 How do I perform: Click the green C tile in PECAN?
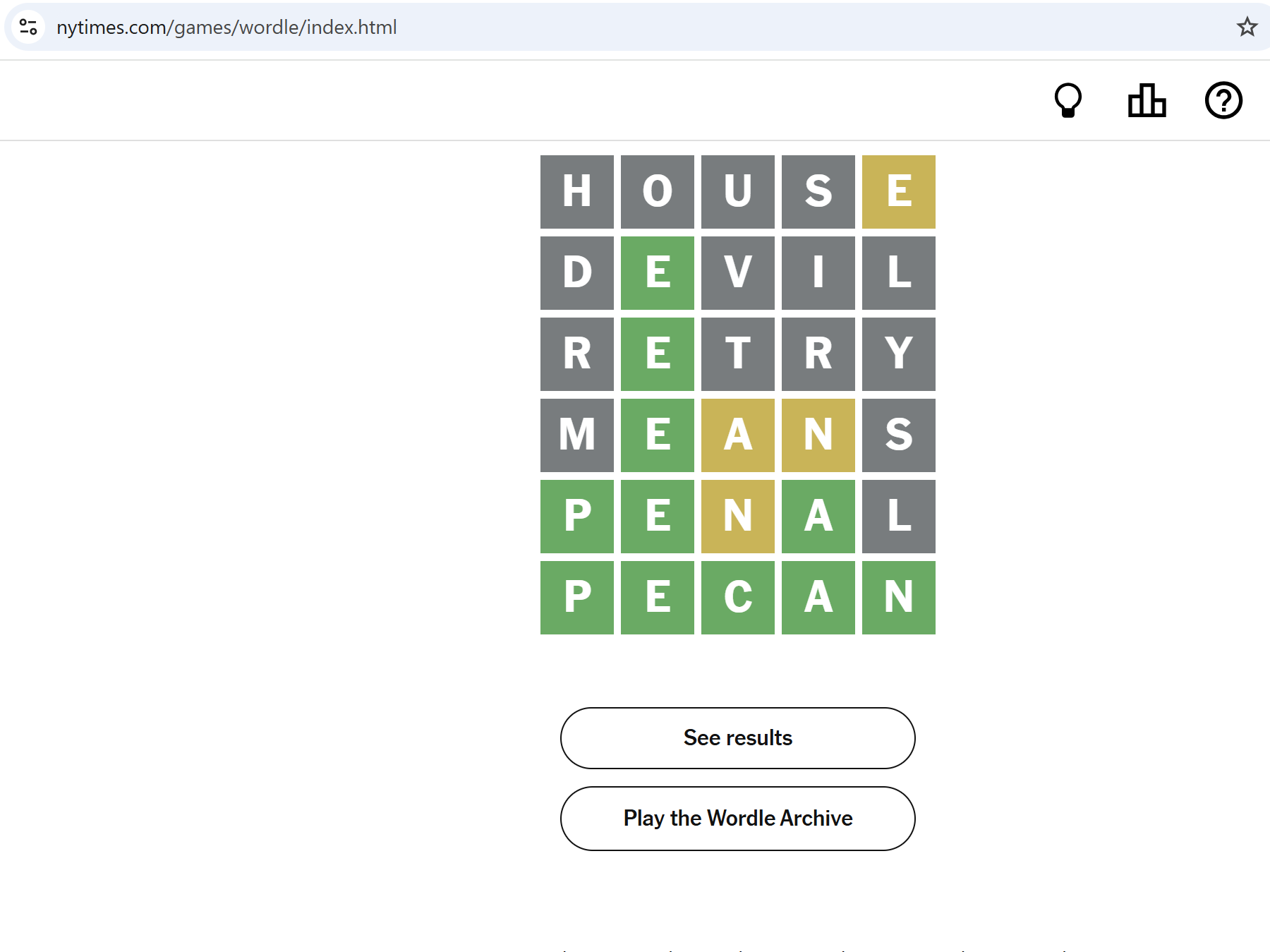[x=737, y=598]
